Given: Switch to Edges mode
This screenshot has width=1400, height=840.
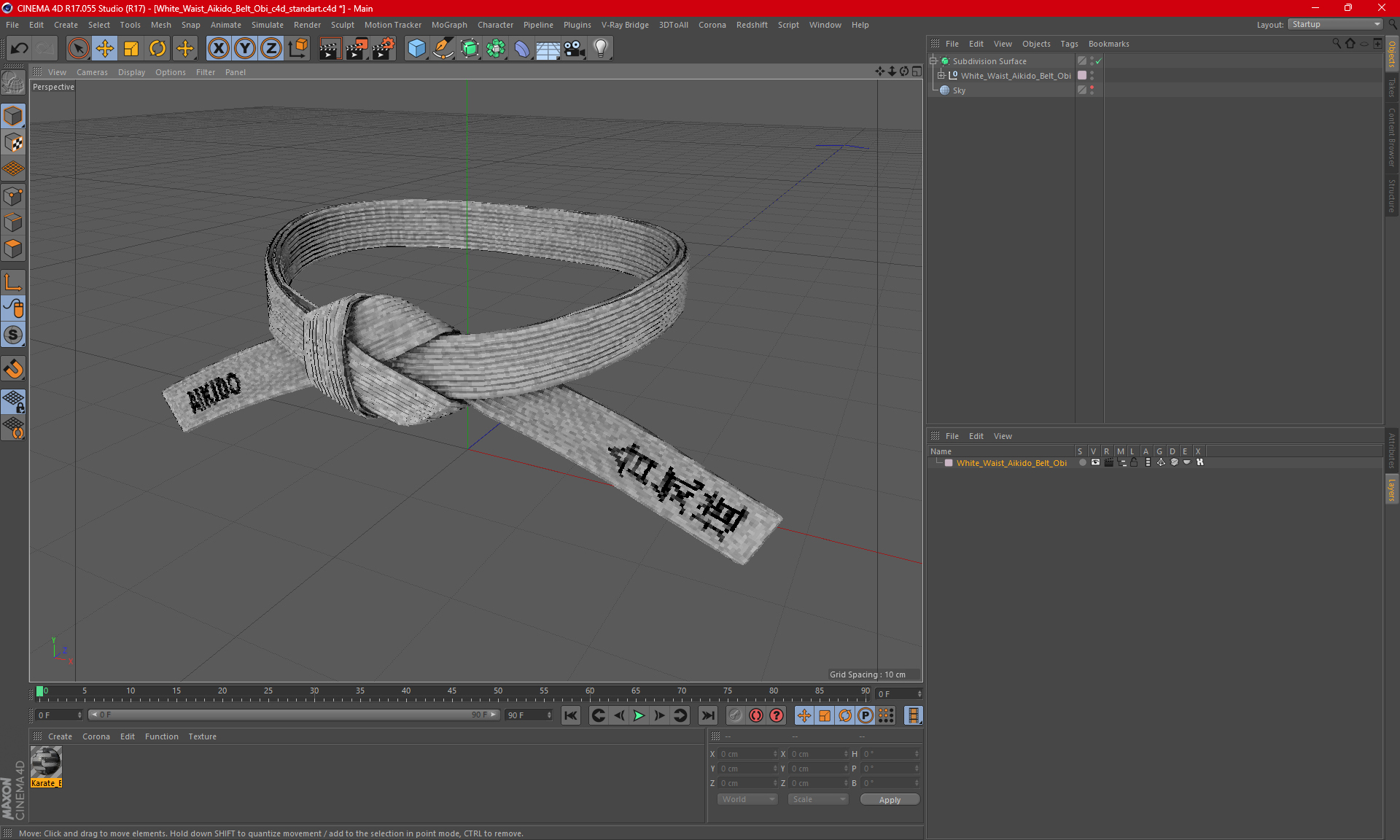Looking at the screenshot, I should tap(13, 222).
